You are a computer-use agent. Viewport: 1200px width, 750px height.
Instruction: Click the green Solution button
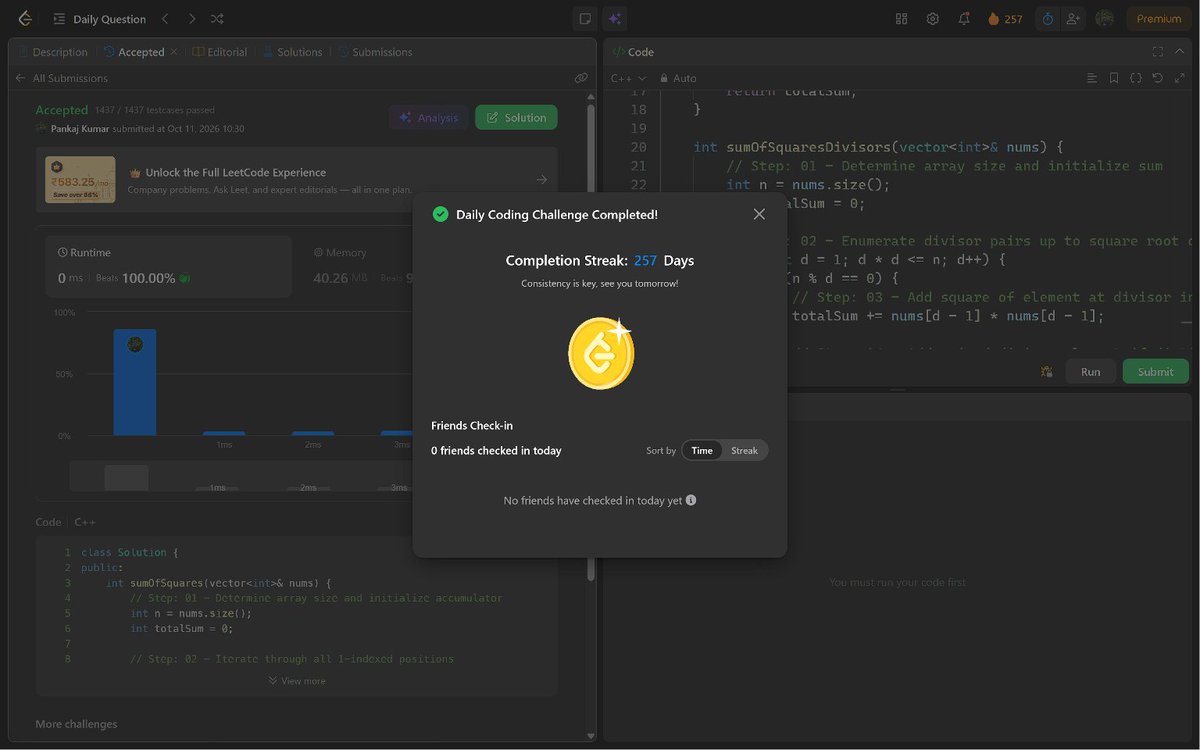tap(516, 118)
